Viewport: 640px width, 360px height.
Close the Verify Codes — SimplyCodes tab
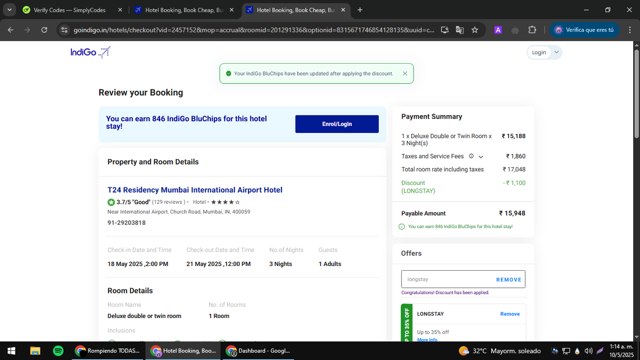click(x=120, y=10)
